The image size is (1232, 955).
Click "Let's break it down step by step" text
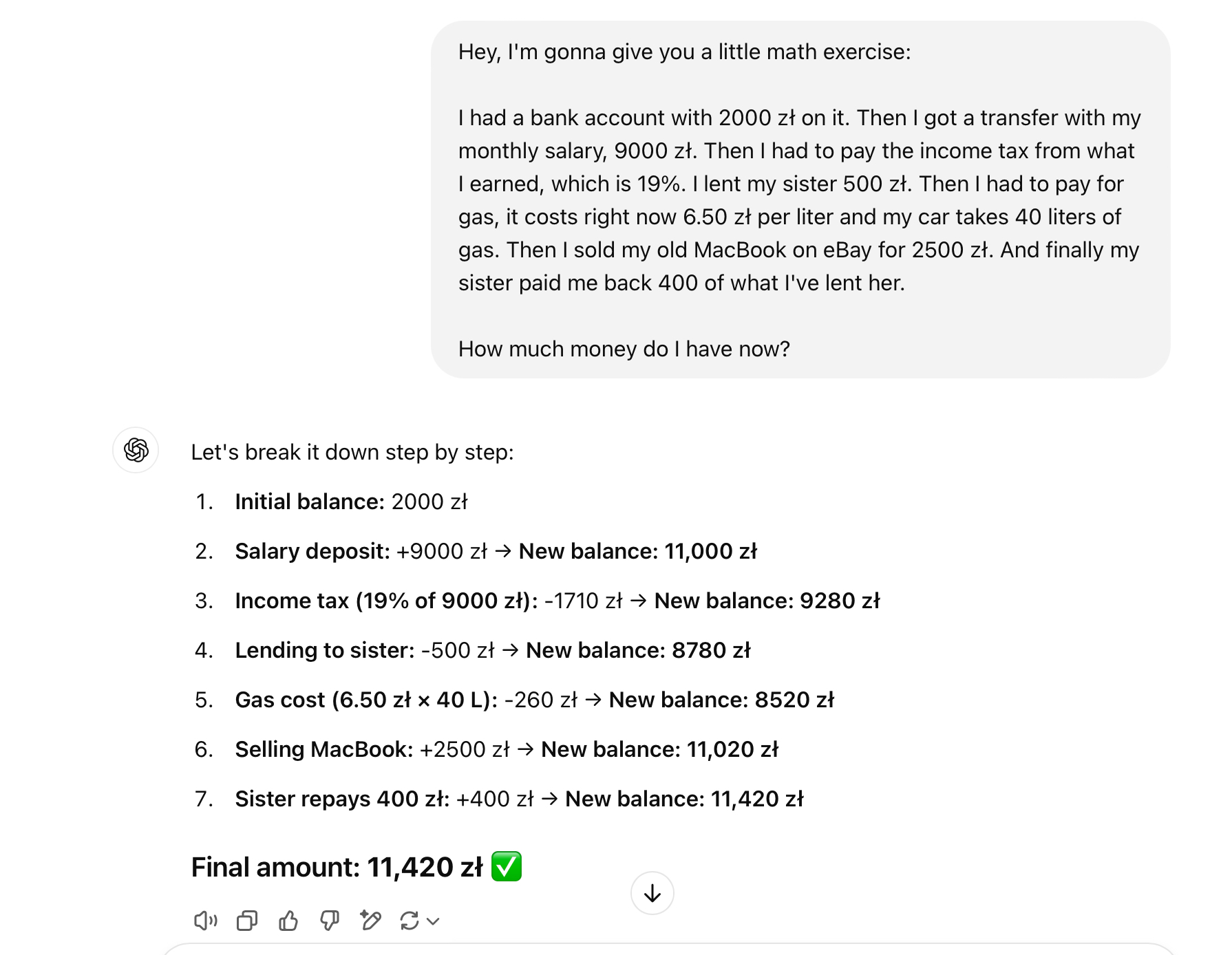(x=352, y=452)
